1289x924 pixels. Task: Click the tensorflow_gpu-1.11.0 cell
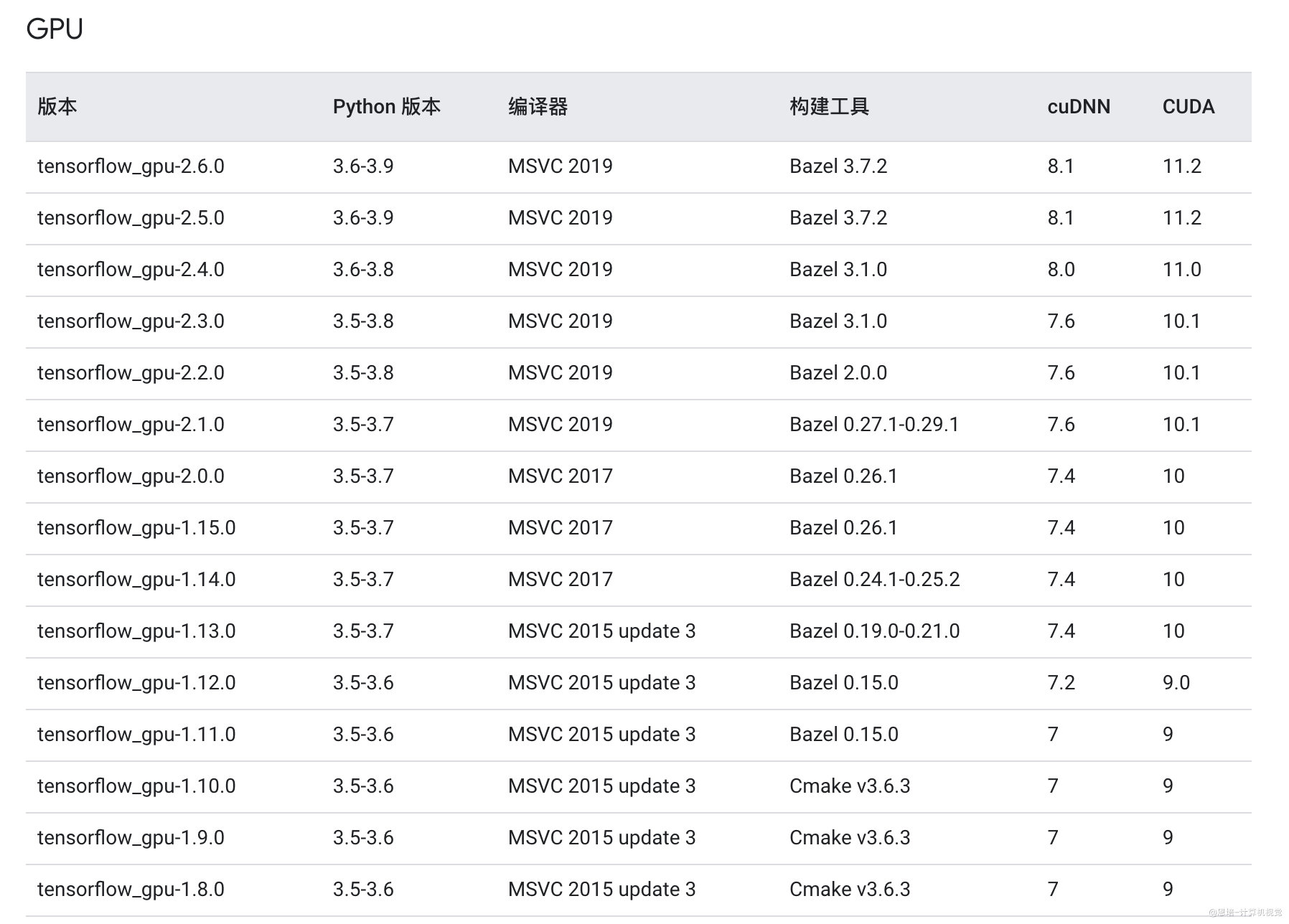[136, 735]
